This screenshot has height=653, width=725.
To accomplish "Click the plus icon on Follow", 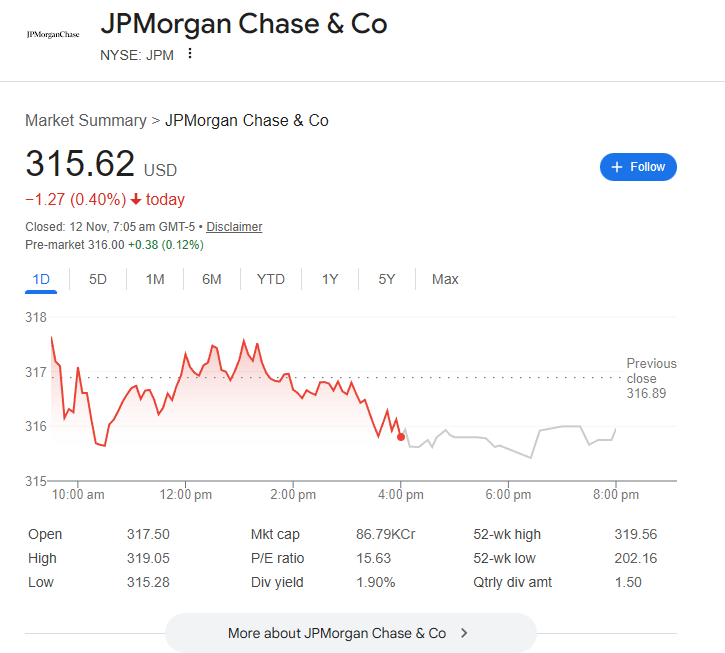I will coord(617,167).
